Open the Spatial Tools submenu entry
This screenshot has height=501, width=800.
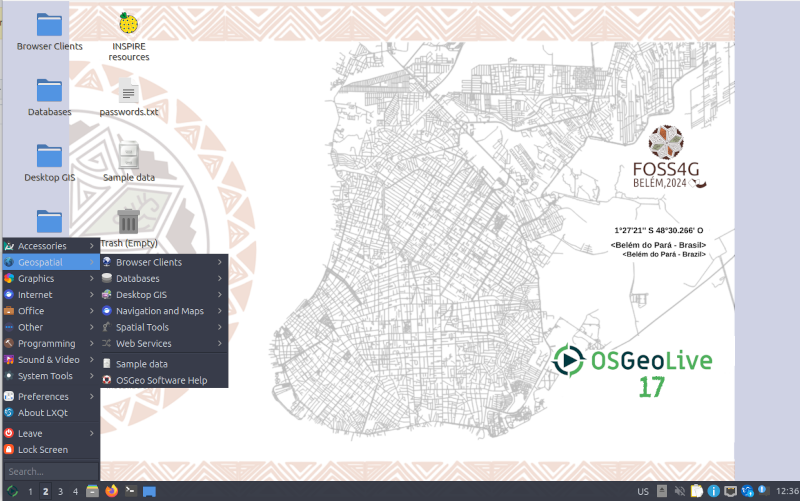click(164, 327)
